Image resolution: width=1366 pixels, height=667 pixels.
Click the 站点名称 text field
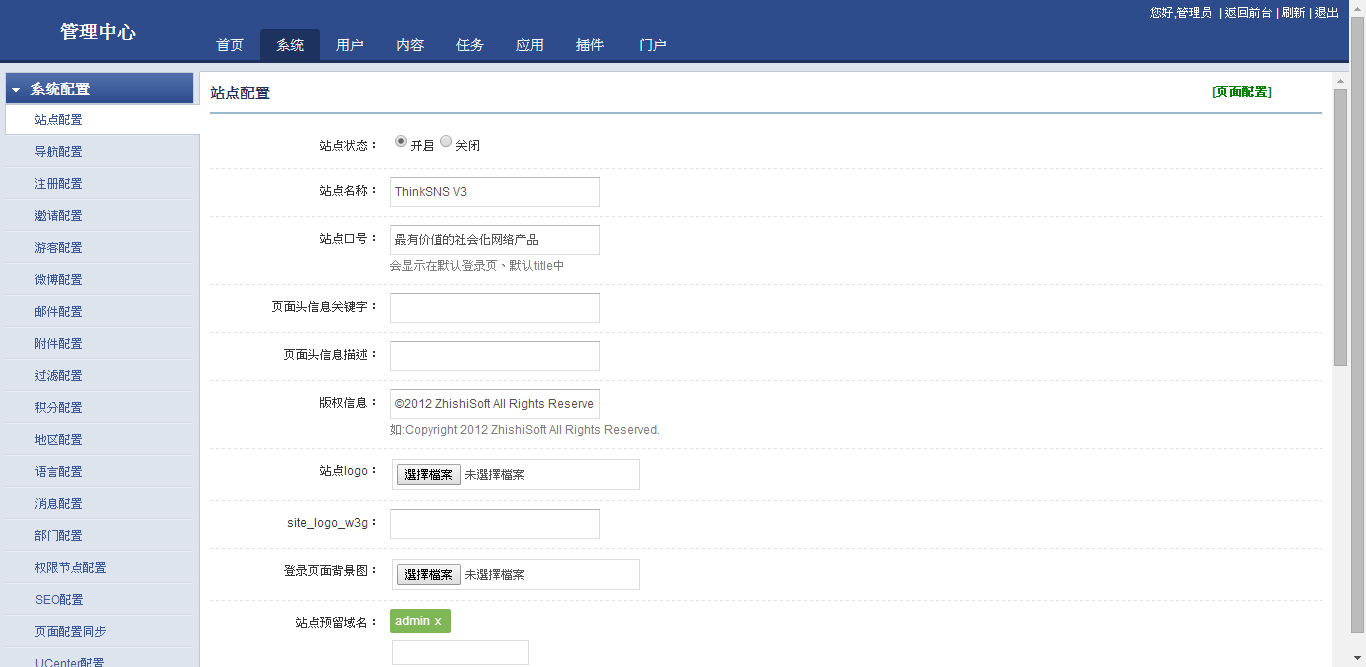[494, 192]
